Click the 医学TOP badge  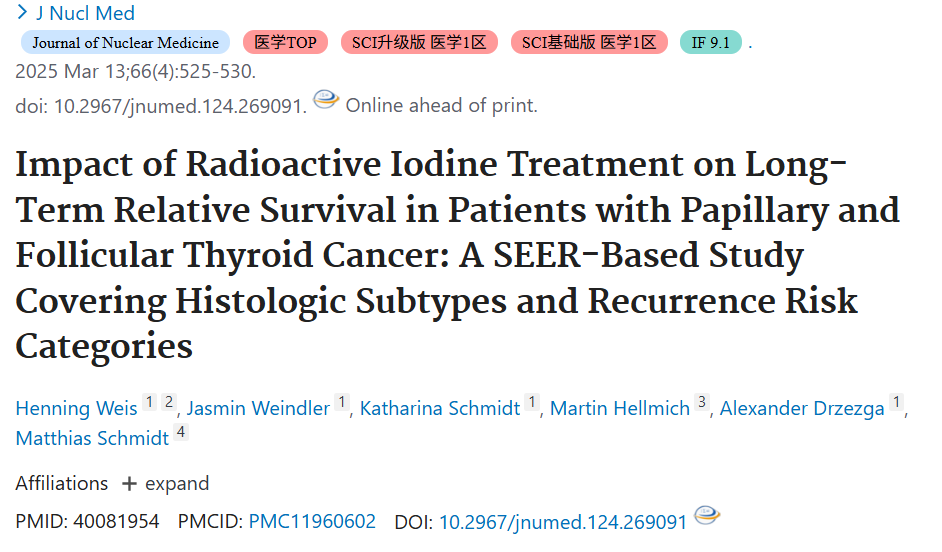click(x=285, y=43)
